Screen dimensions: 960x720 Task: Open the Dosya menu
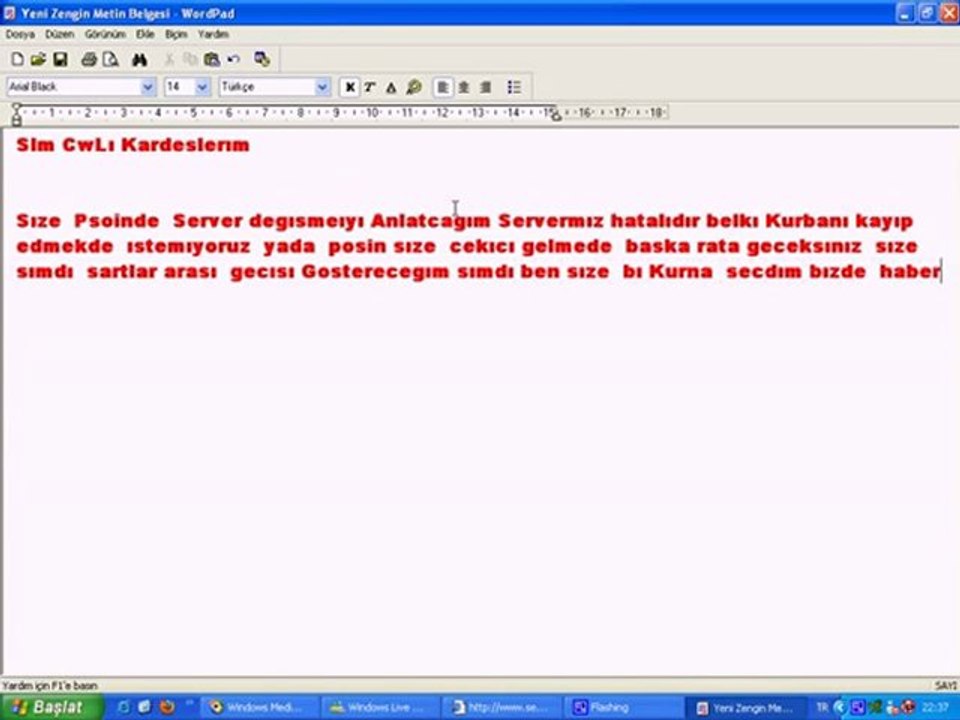[20, 34]
